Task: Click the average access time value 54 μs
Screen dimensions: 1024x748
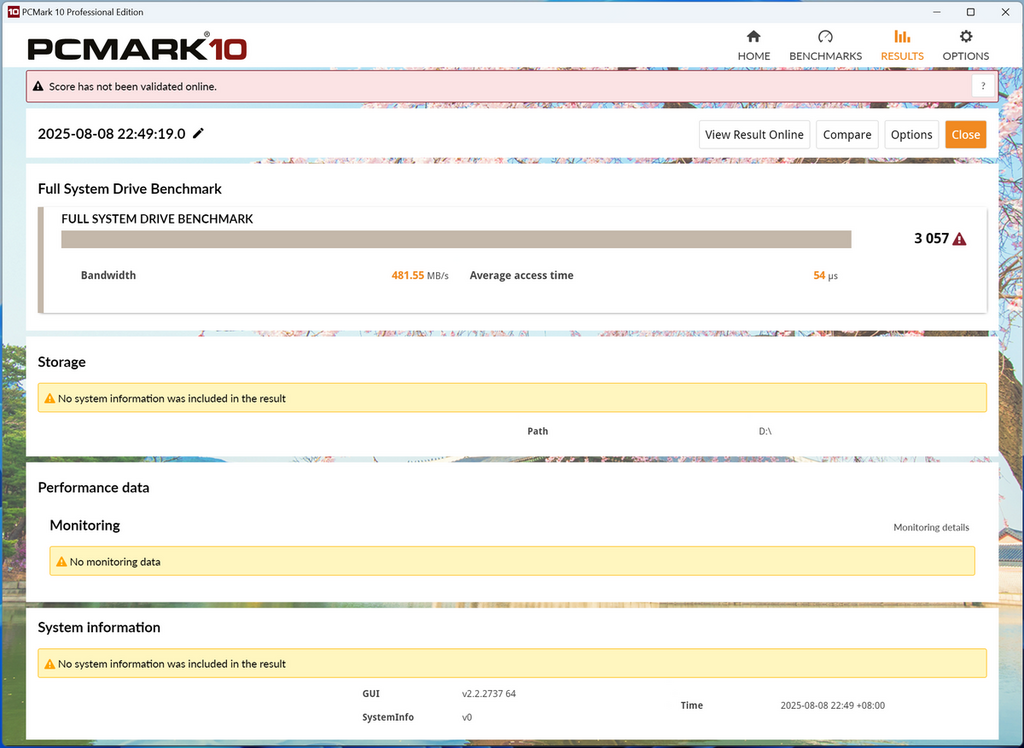Action: pyautogui.click(x=825, y=276)
